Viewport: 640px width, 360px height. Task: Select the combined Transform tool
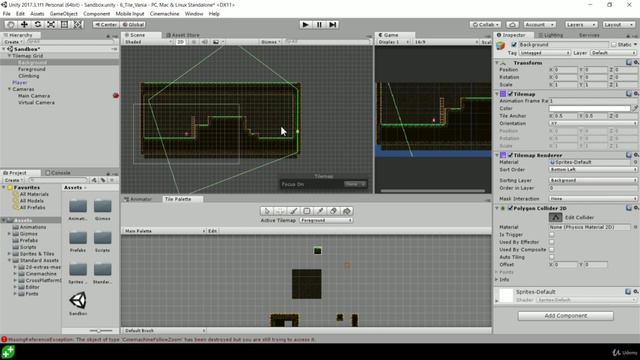click(78, 24)
